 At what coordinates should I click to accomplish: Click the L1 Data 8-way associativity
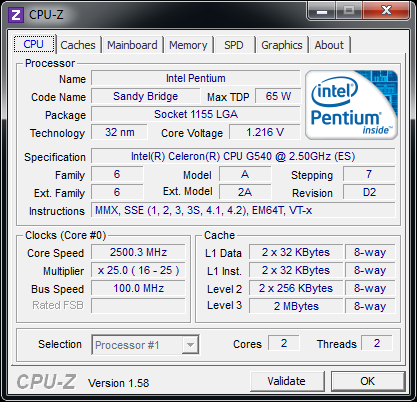point(370,252)
